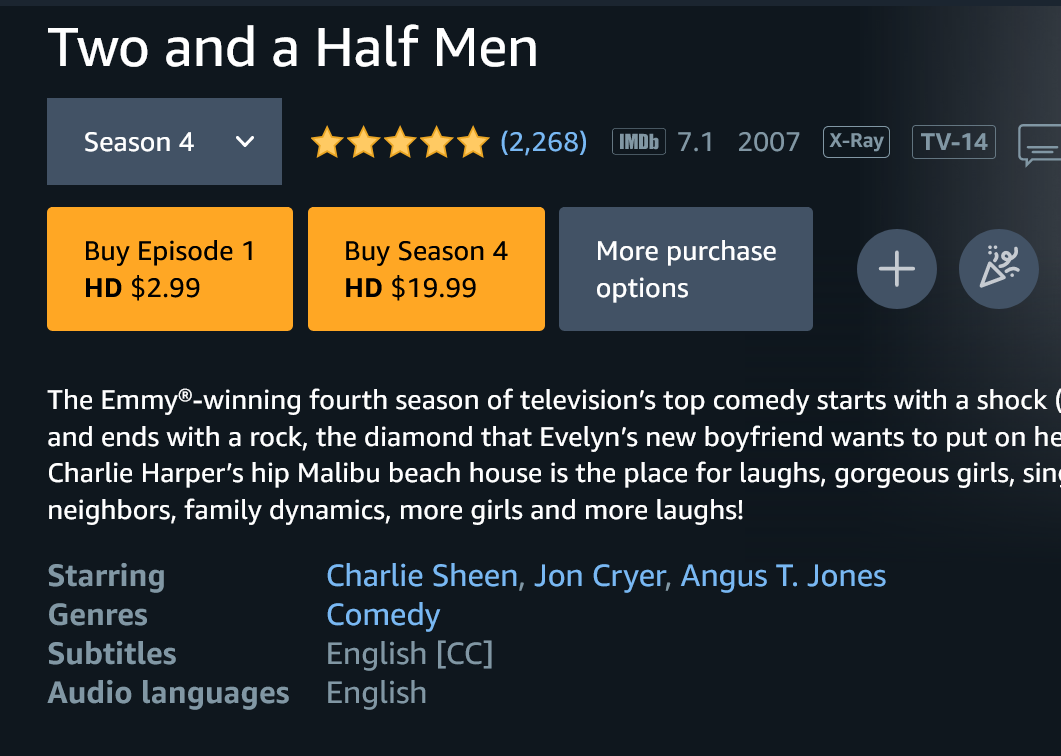Select the Angus T. Jones link
The height and width of the screenshot is (756, 1061).
pos(783,576)
